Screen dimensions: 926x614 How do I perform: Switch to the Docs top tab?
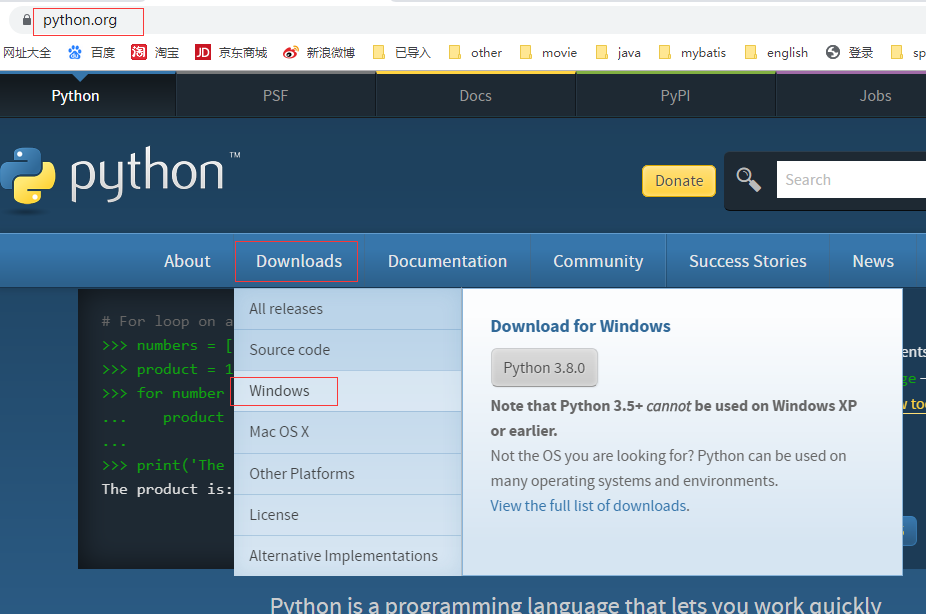point(475,96)
